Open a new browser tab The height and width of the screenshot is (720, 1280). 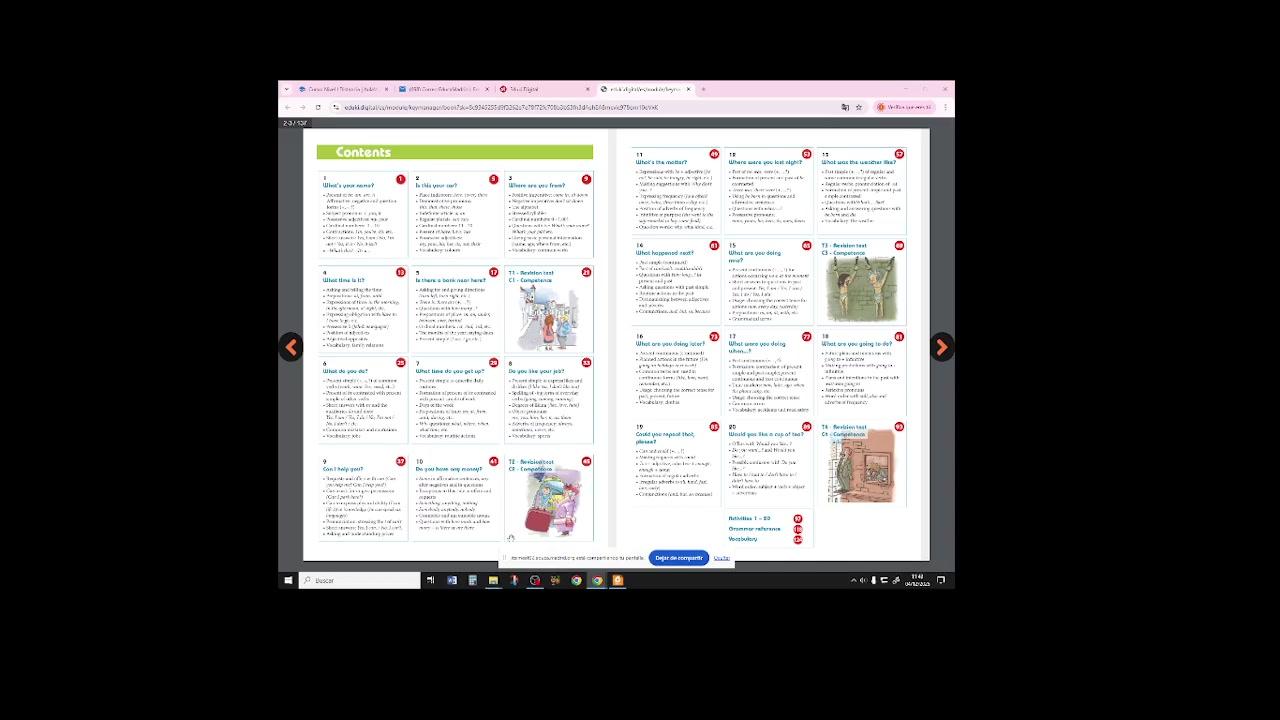[x=703, y=89]
